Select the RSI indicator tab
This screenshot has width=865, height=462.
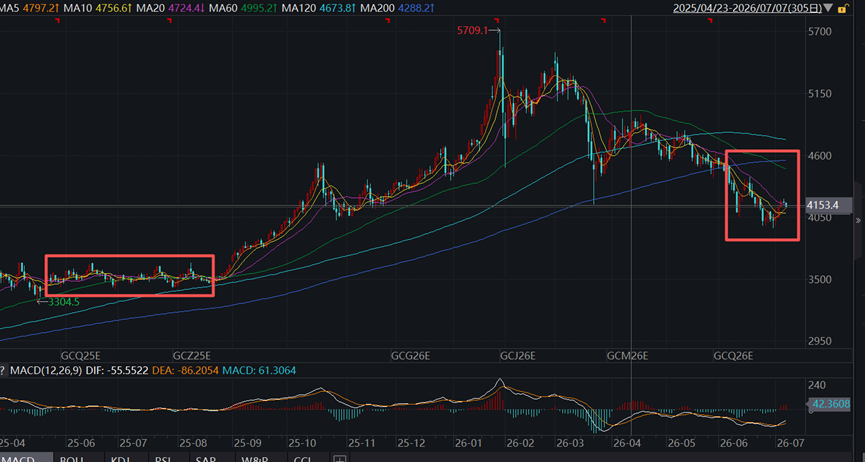click(x=163, y=459)
